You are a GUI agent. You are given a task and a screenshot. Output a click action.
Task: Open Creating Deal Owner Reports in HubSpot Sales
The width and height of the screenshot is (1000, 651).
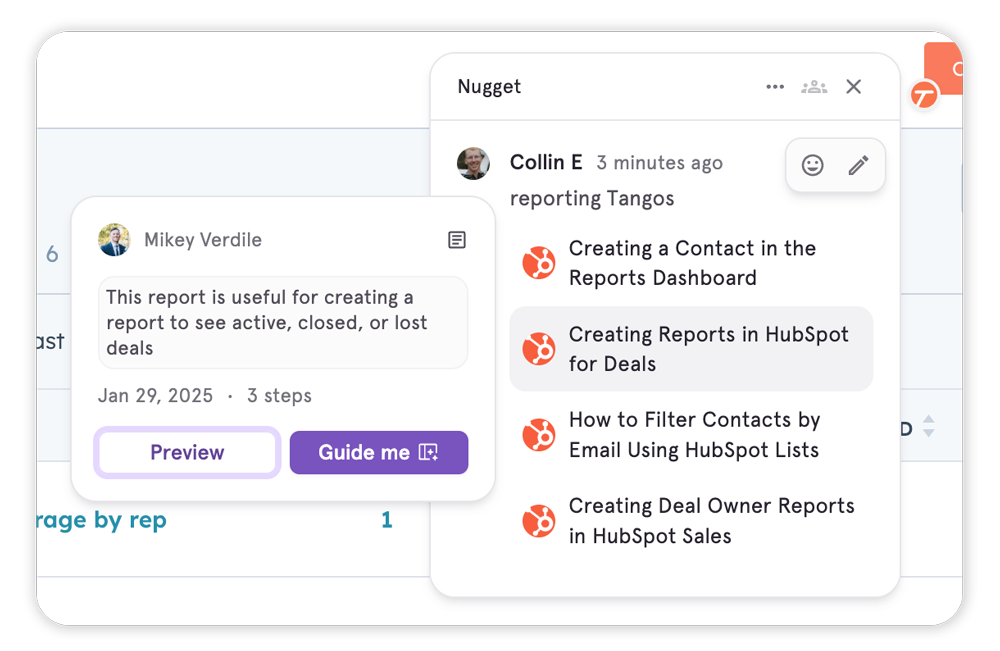pos(711,521)
